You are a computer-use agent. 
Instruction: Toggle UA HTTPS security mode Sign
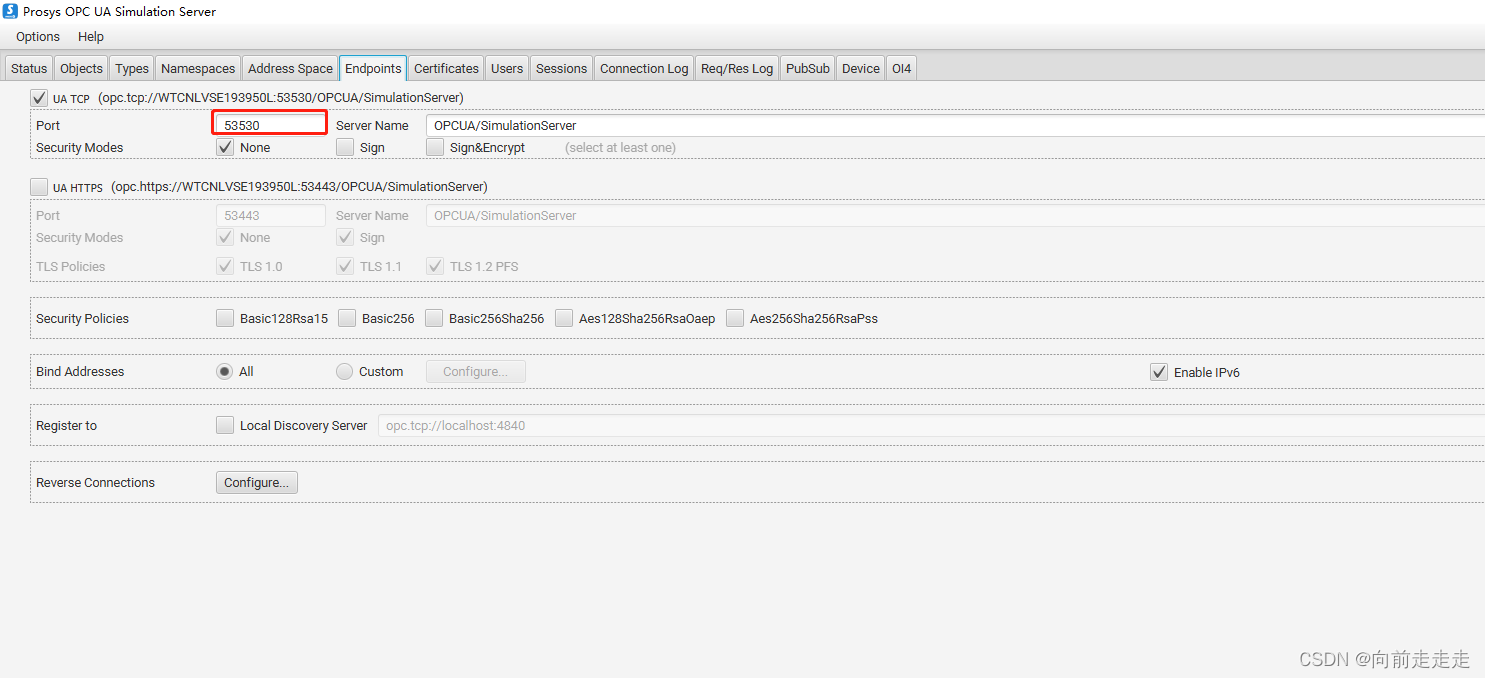[x=345, y=238]
